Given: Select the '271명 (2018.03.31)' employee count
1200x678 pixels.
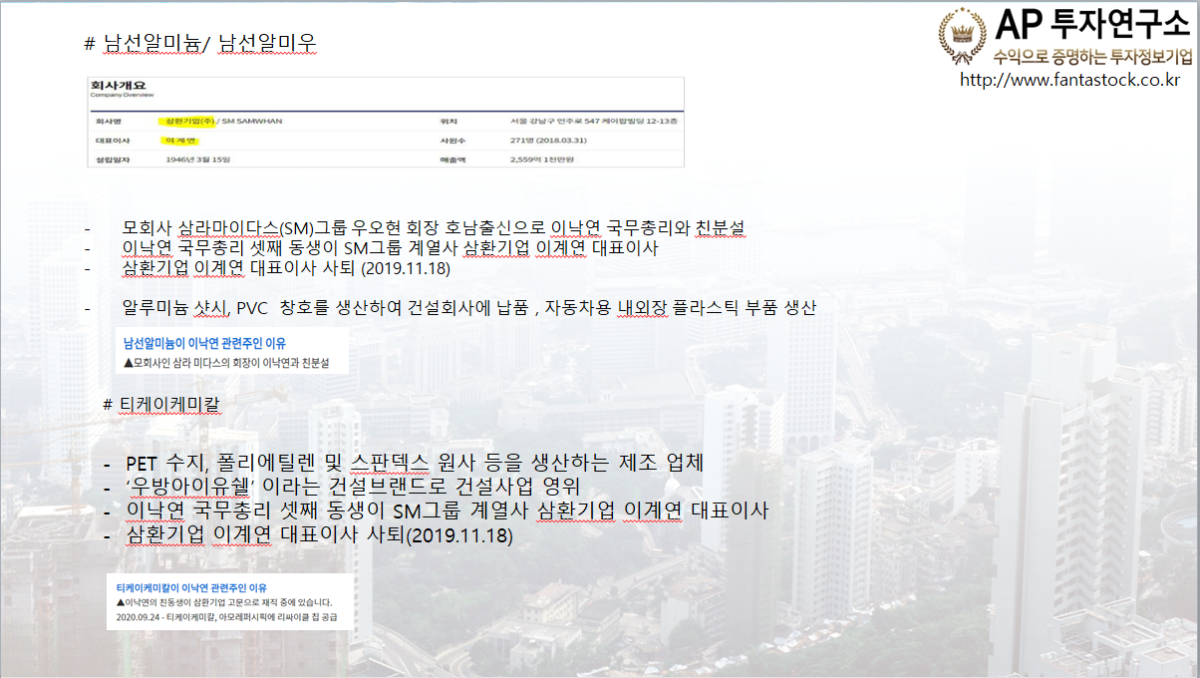Looking at the screenshot, I should point(547,140).
